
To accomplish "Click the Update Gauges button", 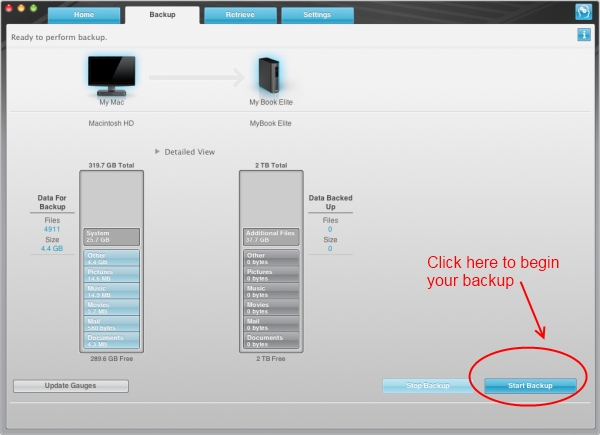I will [x=71, y=386].
